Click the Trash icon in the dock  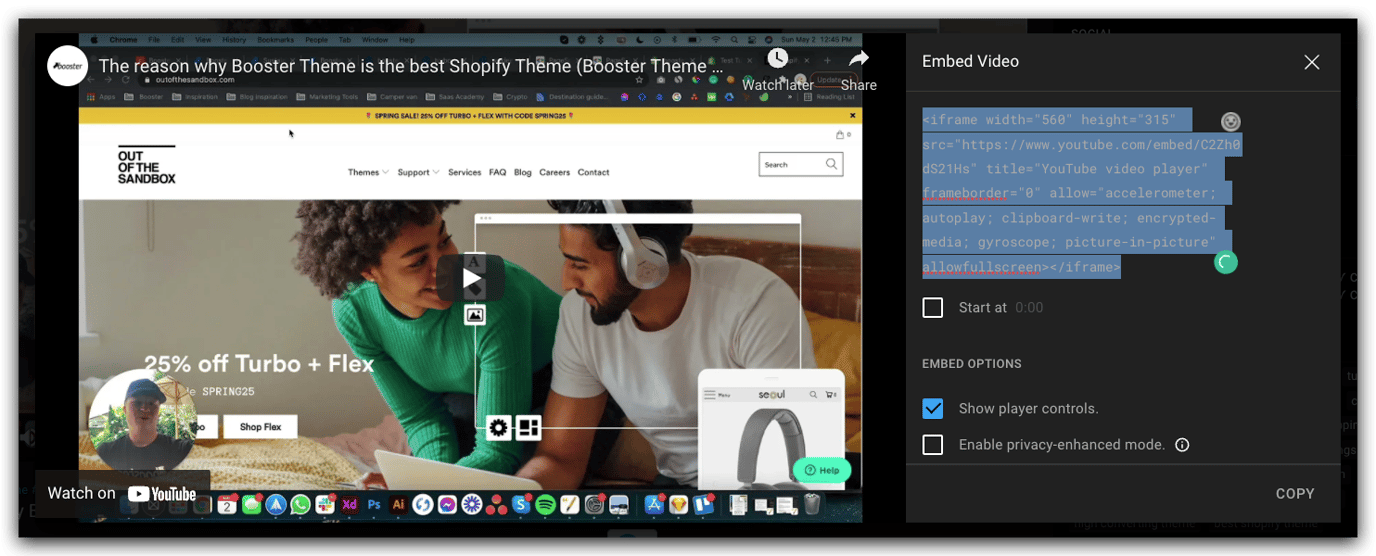pos(812,505)
